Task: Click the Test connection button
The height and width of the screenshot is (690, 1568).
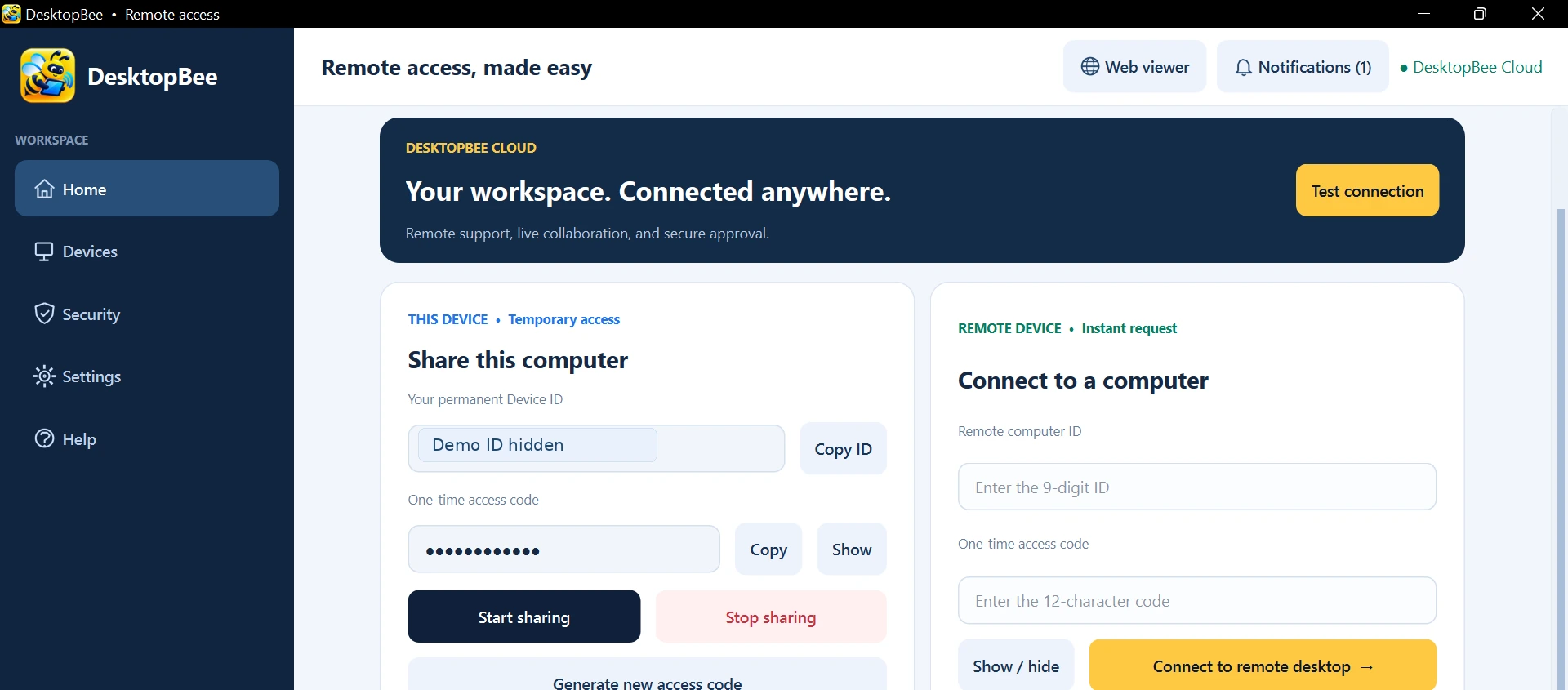Action: (x=1367, y=190)
